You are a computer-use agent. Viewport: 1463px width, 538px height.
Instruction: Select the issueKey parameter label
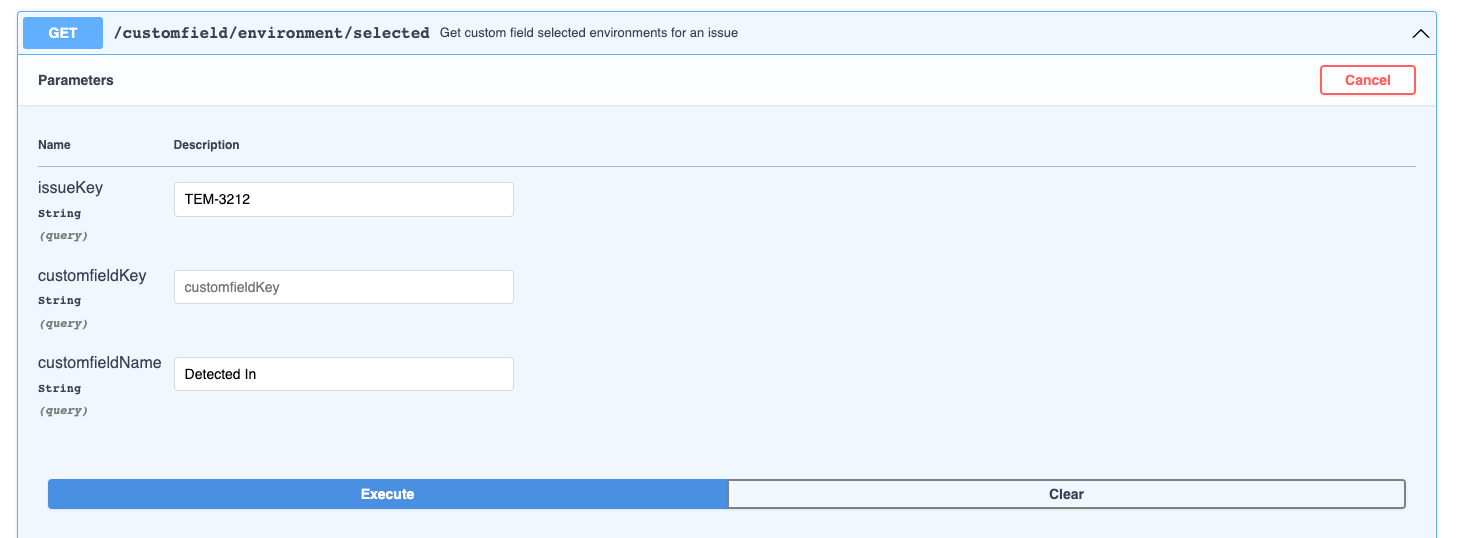click(x=70, y=188)
